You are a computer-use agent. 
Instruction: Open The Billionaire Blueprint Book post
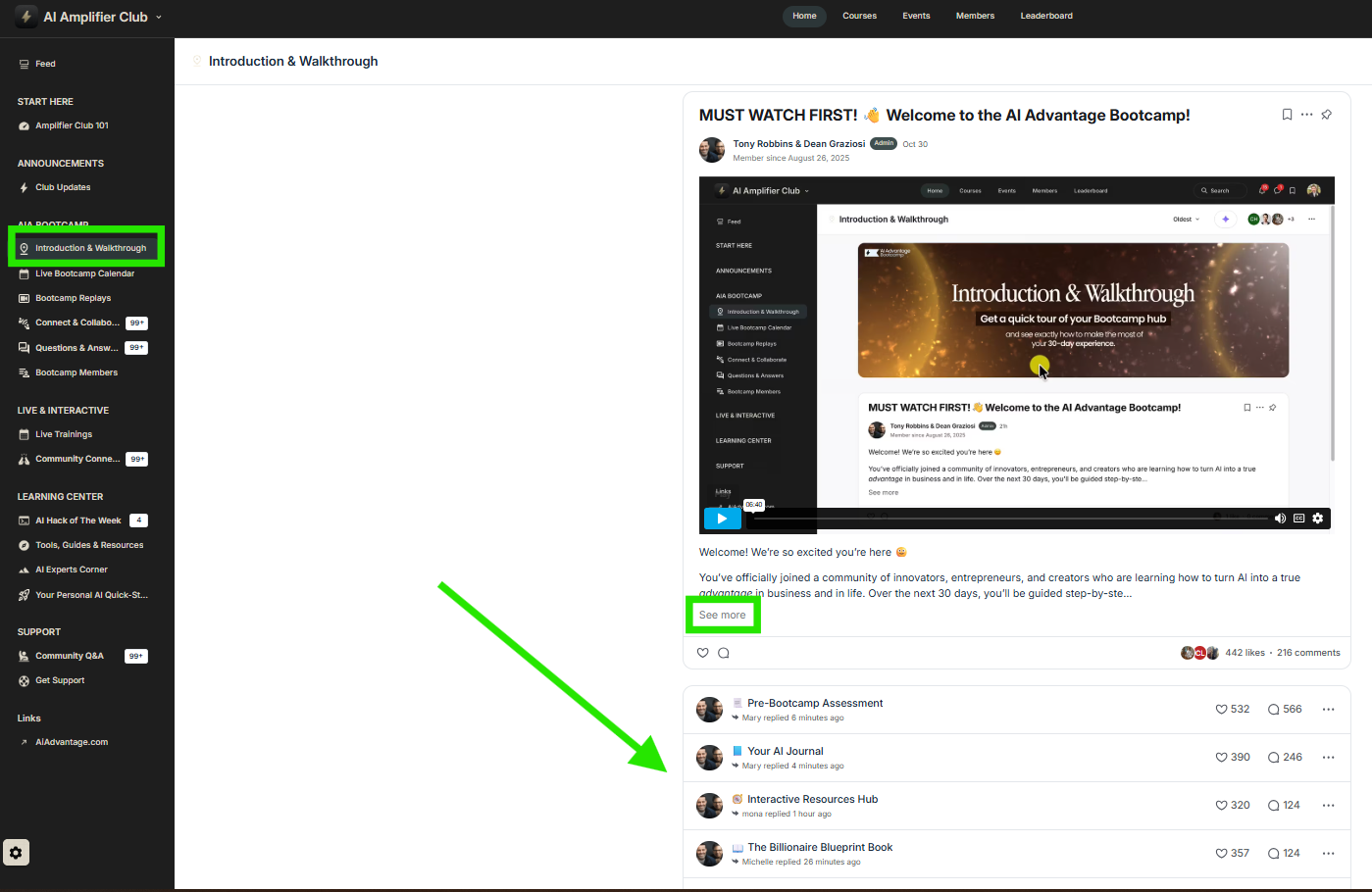coord(820,847)
